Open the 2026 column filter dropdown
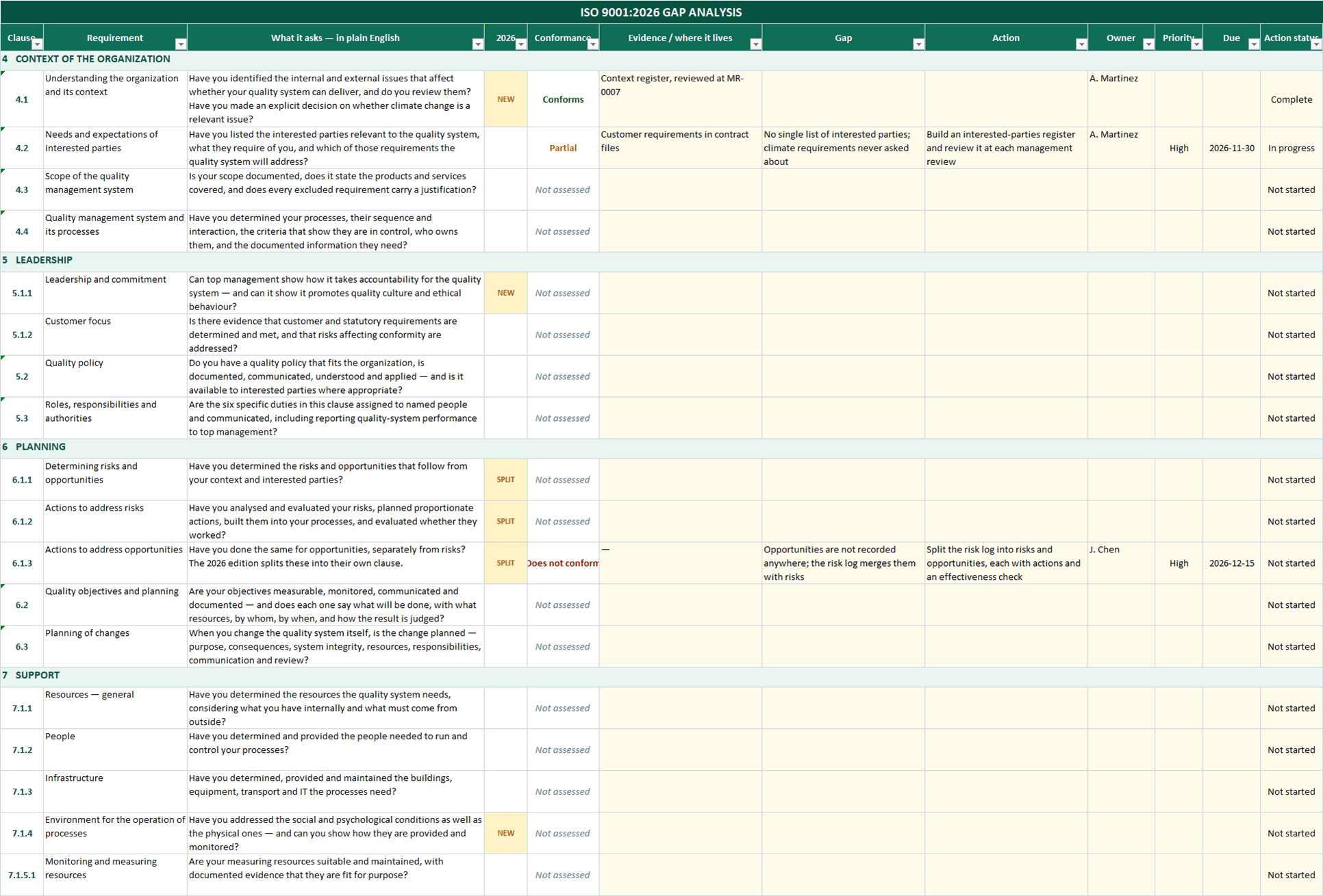Viewport: 1323px width, 896px height. point(521,44)
